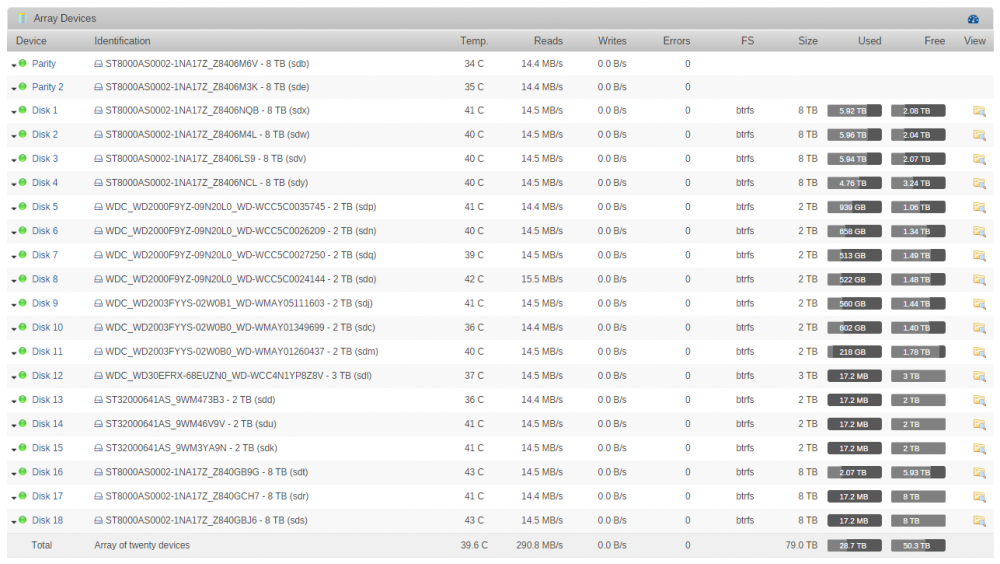Open the dropdown arrow next to Disk 2
This screenshot has width=1000, height=564.
click(13, 137)
